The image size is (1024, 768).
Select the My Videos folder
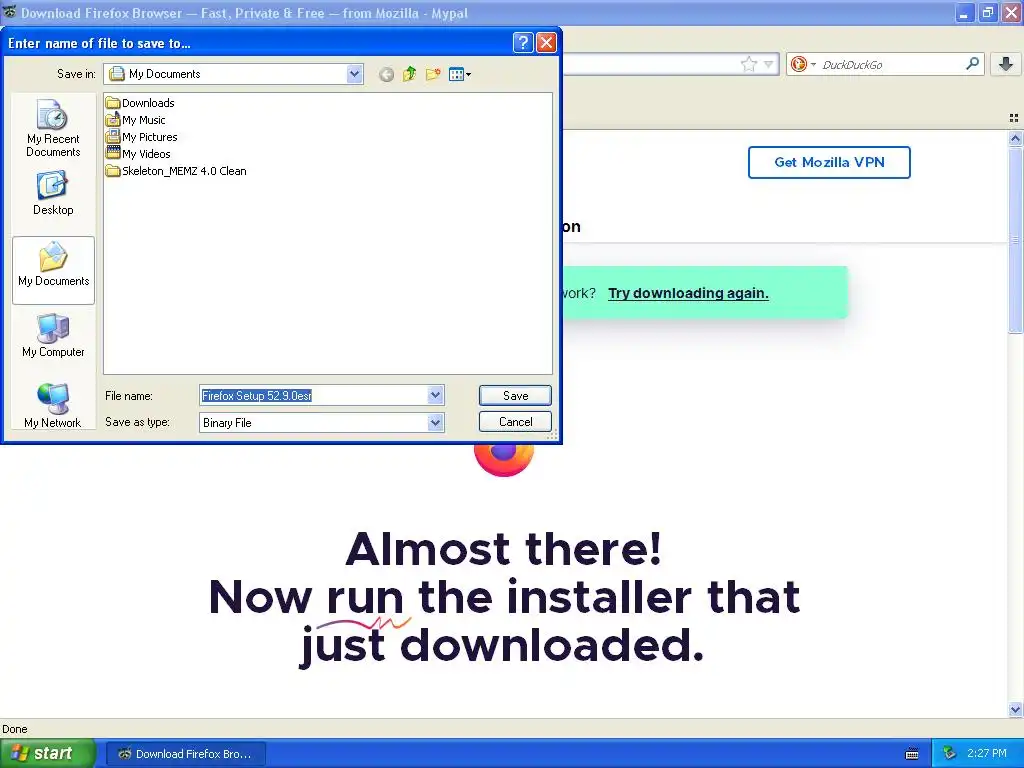[x=138, y=153]
